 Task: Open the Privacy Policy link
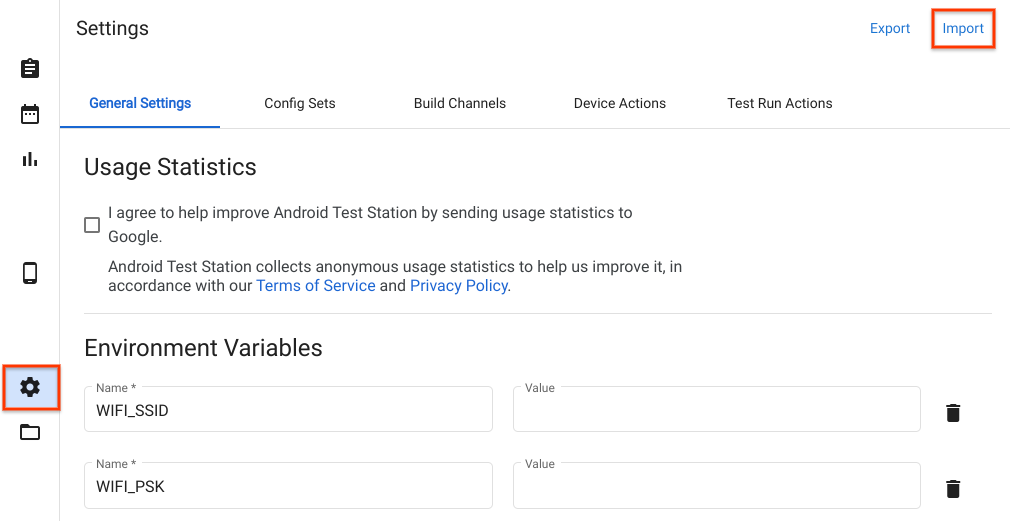click(x=459, y=286)
